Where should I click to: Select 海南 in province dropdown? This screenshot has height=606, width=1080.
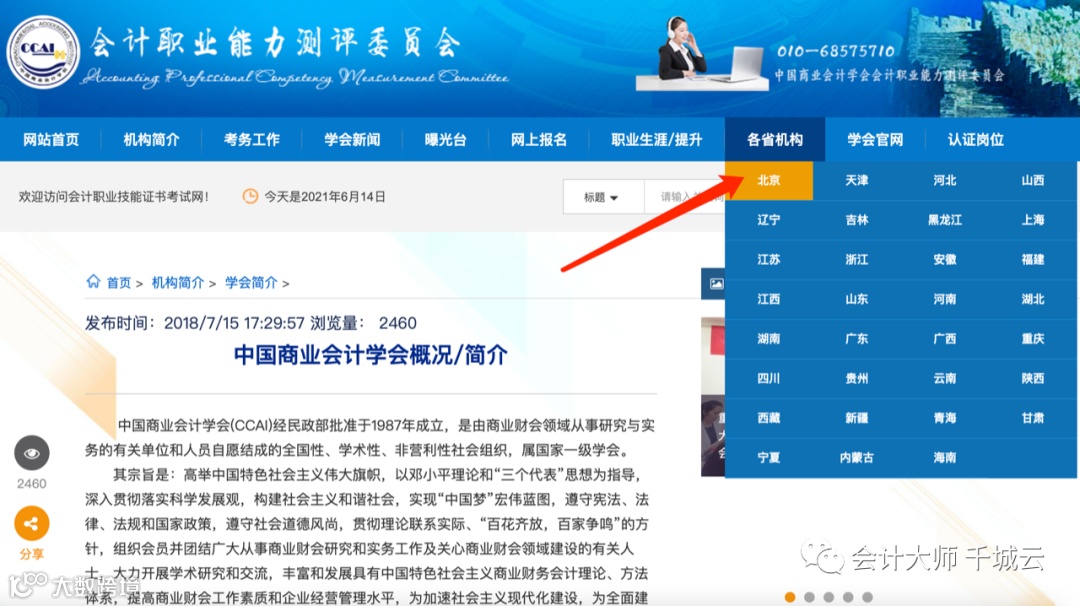click(945, 457)
